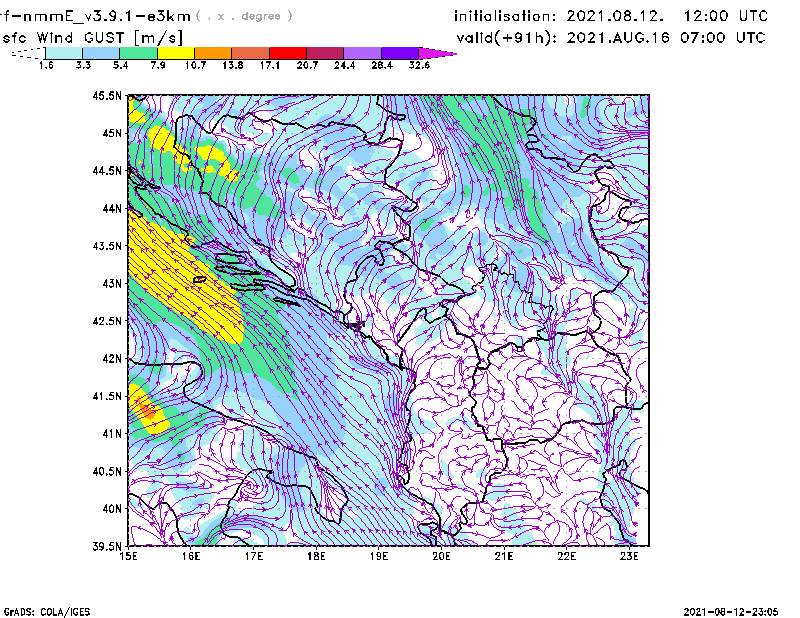Screen dimensions: 800x618
Task: Click the light blue legend swatch after 3.3
Action: [101, 53]
